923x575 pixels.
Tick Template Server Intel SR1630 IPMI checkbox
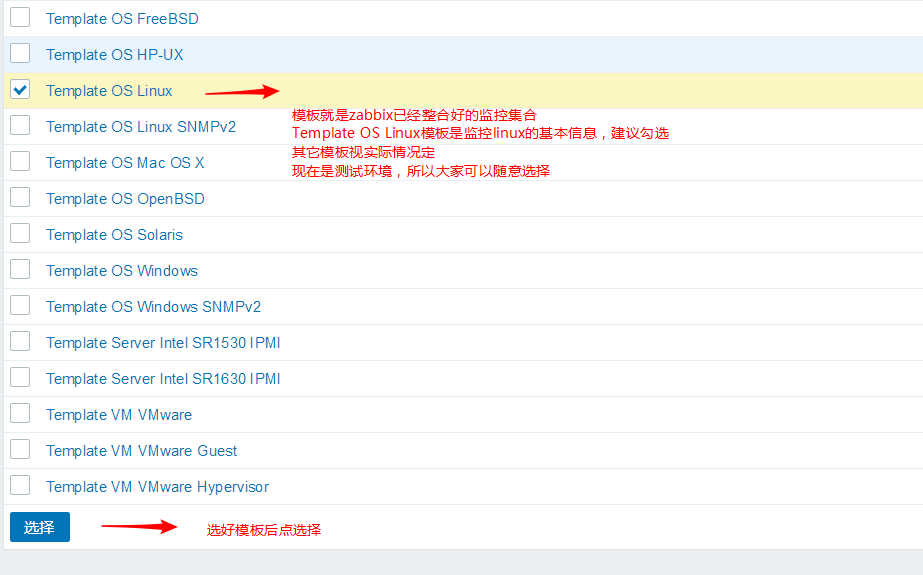(x=20, y=377)
